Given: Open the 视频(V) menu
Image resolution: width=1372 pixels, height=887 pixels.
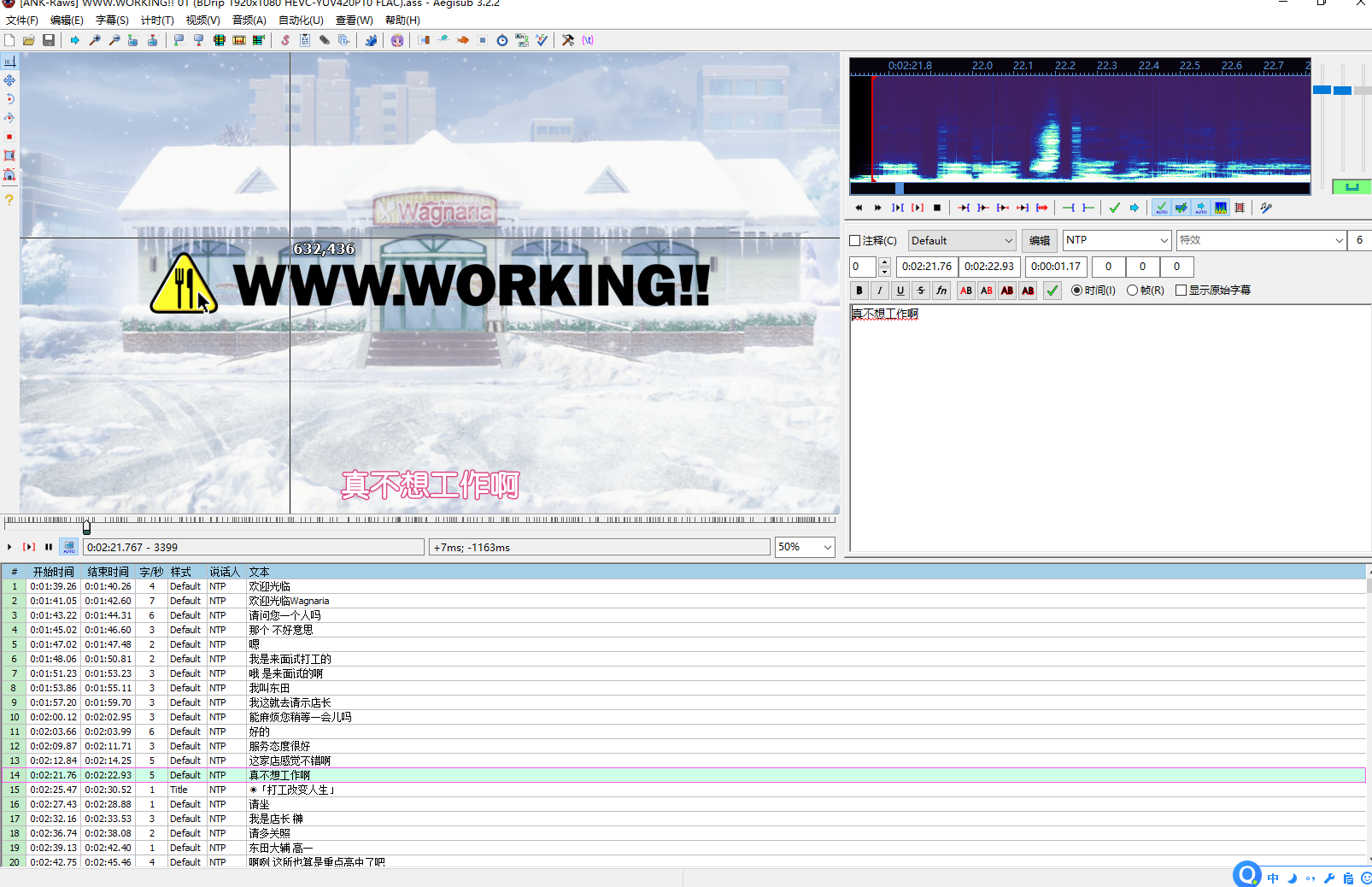Looking at the screenshot, I should coord(202,20).
